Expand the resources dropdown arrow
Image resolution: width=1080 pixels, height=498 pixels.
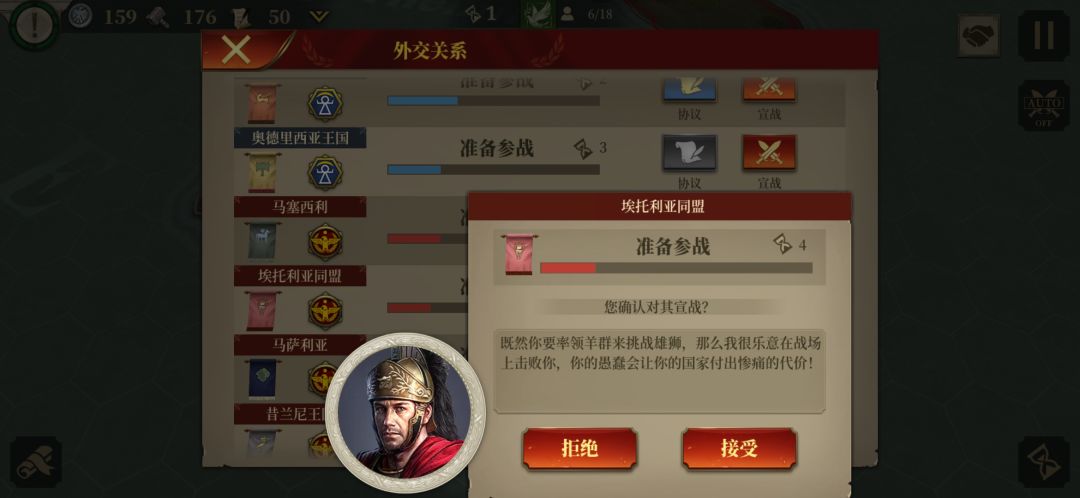coord(318,16)
